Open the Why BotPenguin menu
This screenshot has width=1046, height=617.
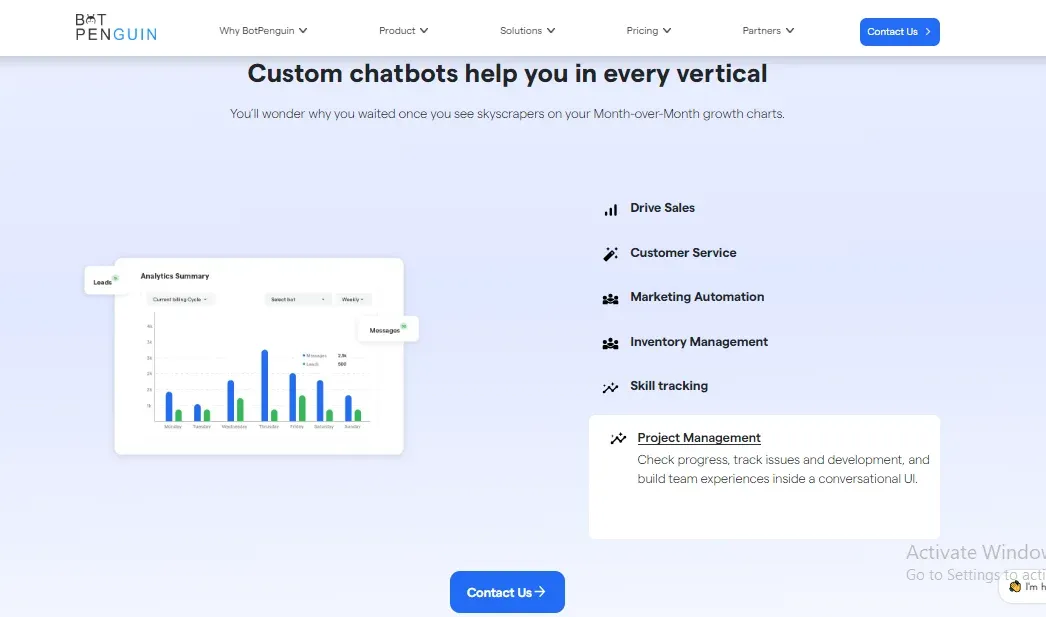pos(263,31)
